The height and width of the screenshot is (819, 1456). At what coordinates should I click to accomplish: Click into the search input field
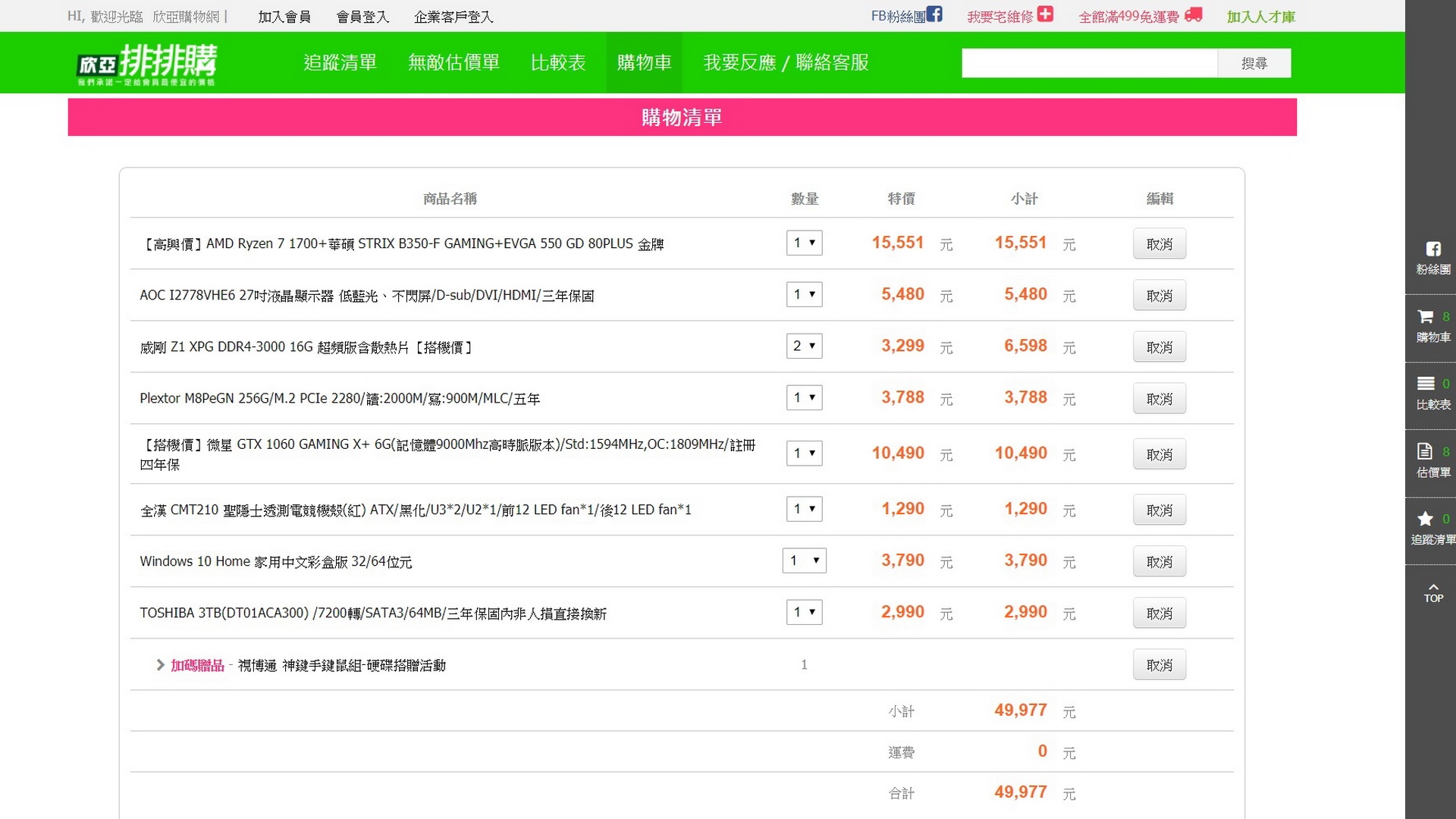1090,63
